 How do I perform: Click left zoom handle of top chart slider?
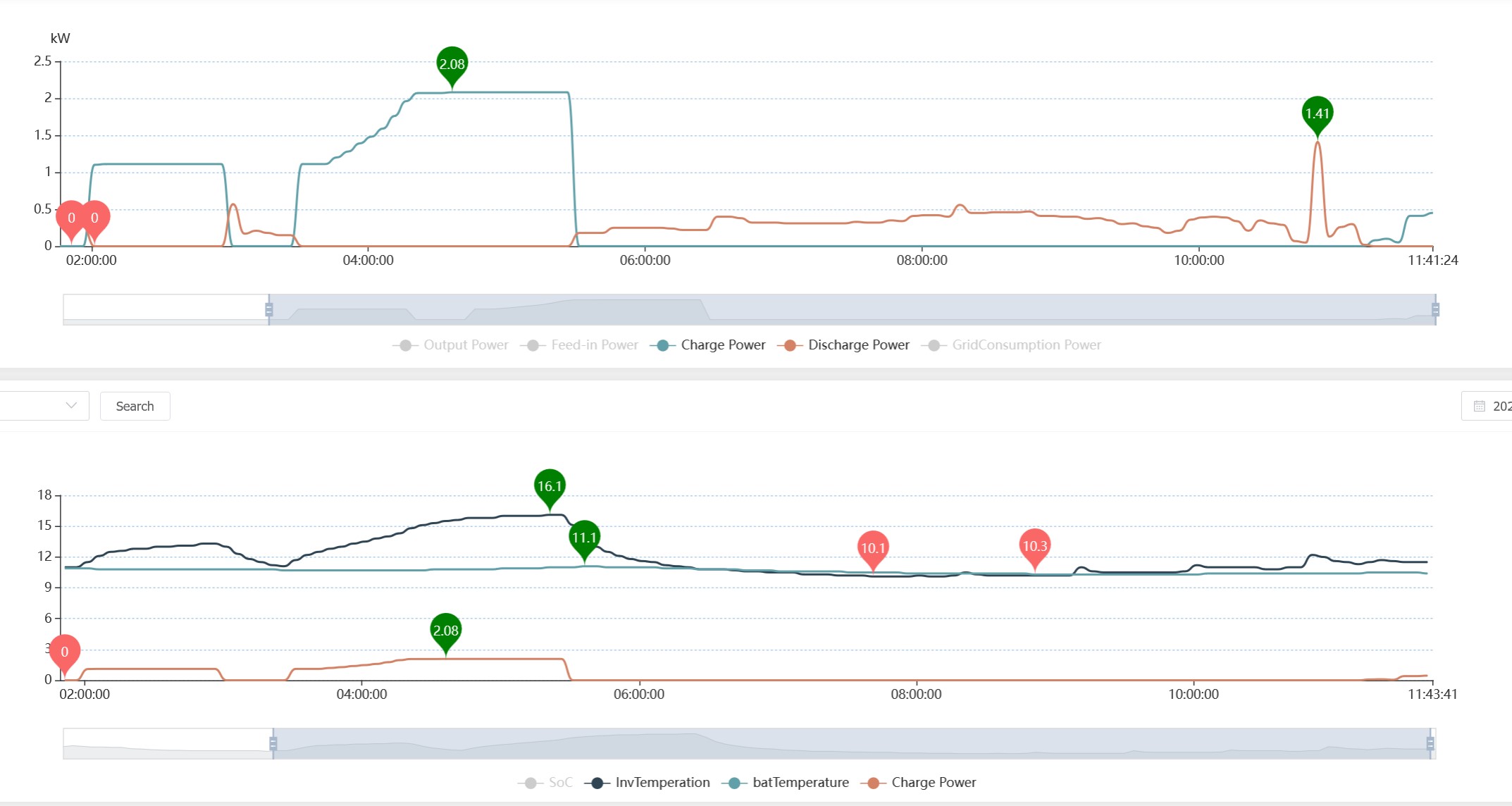tap(268, 309)
